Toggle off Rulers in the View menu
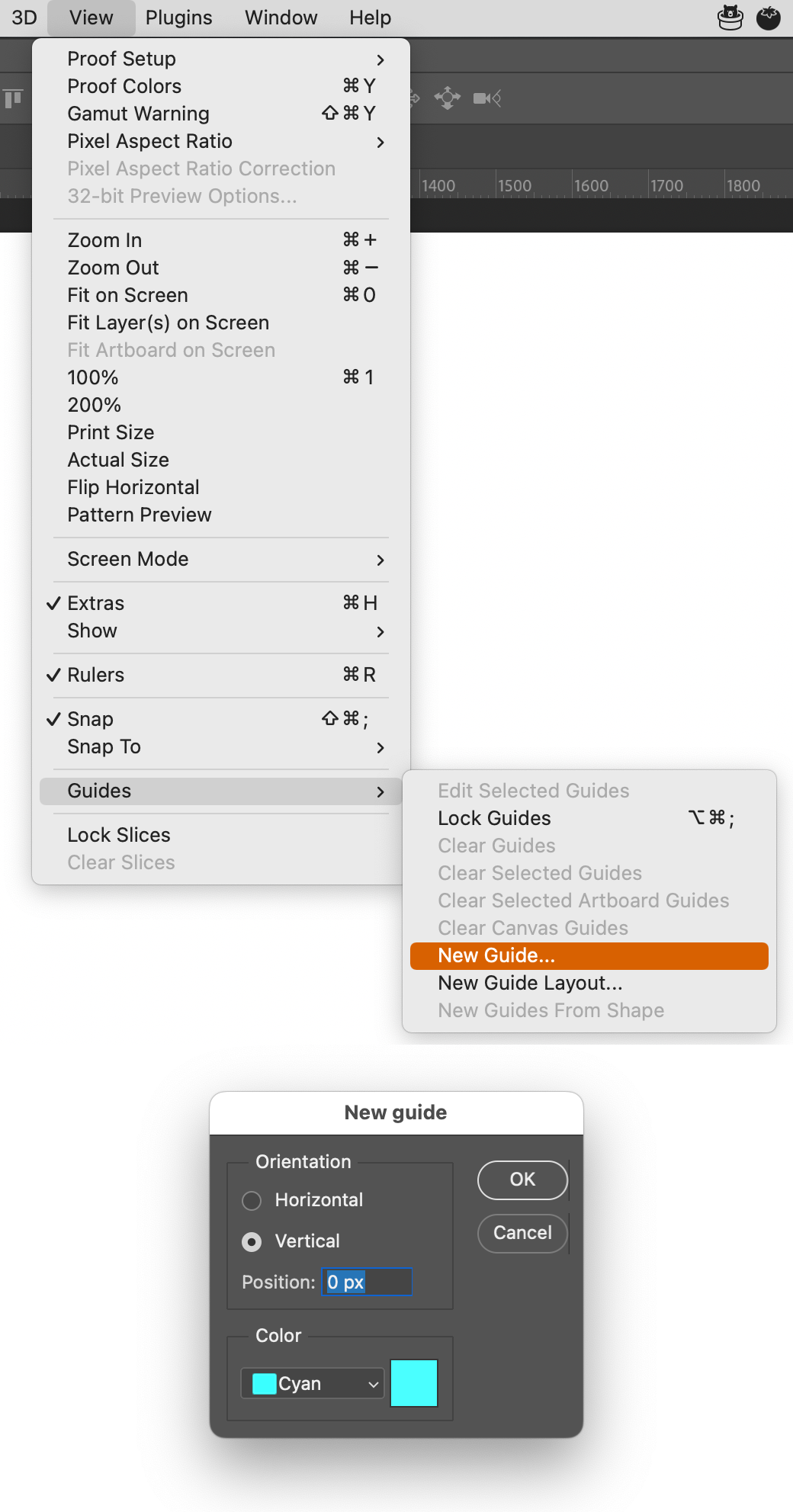Screen dimensions: 793x1512 tap(95, 674)
